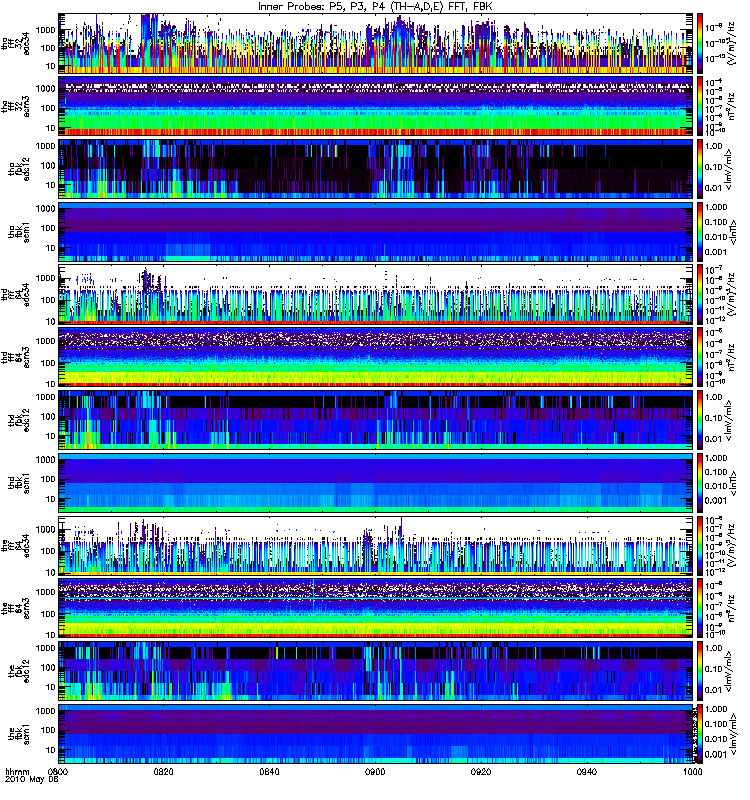Click the color bar beside thd scm3 FFT panel
Screen dimensions: 750x800
point(700,358)
